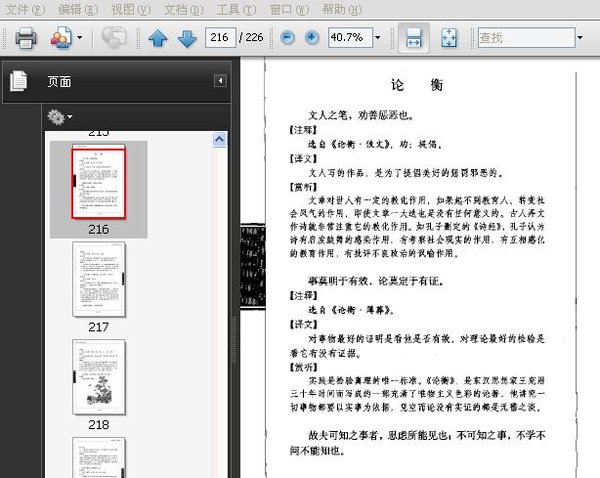
Task: Open the zoom percentage dropdown
Action: (378, 38)
